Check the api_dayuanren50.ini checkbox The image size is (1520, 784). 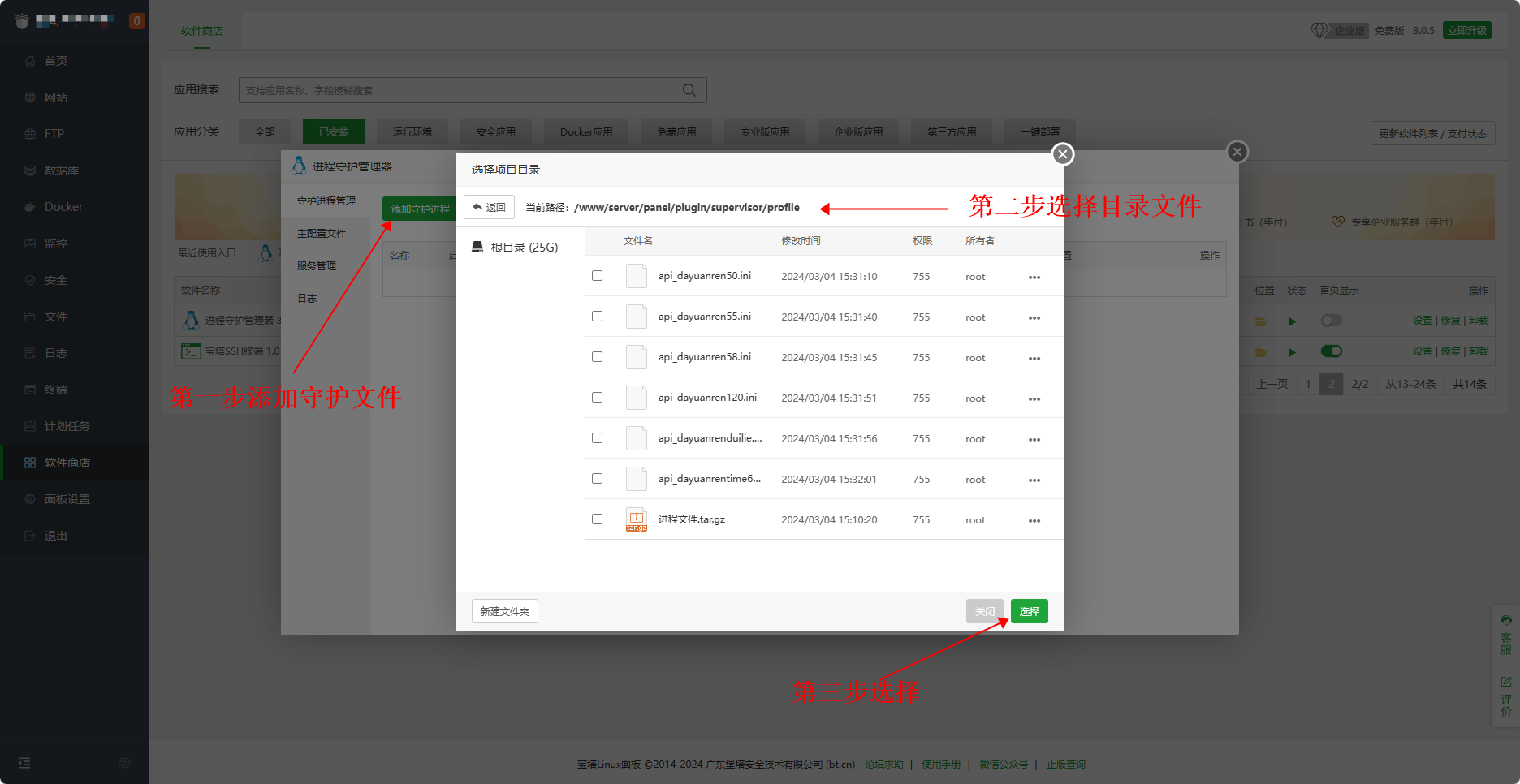[x=598, y=276]
